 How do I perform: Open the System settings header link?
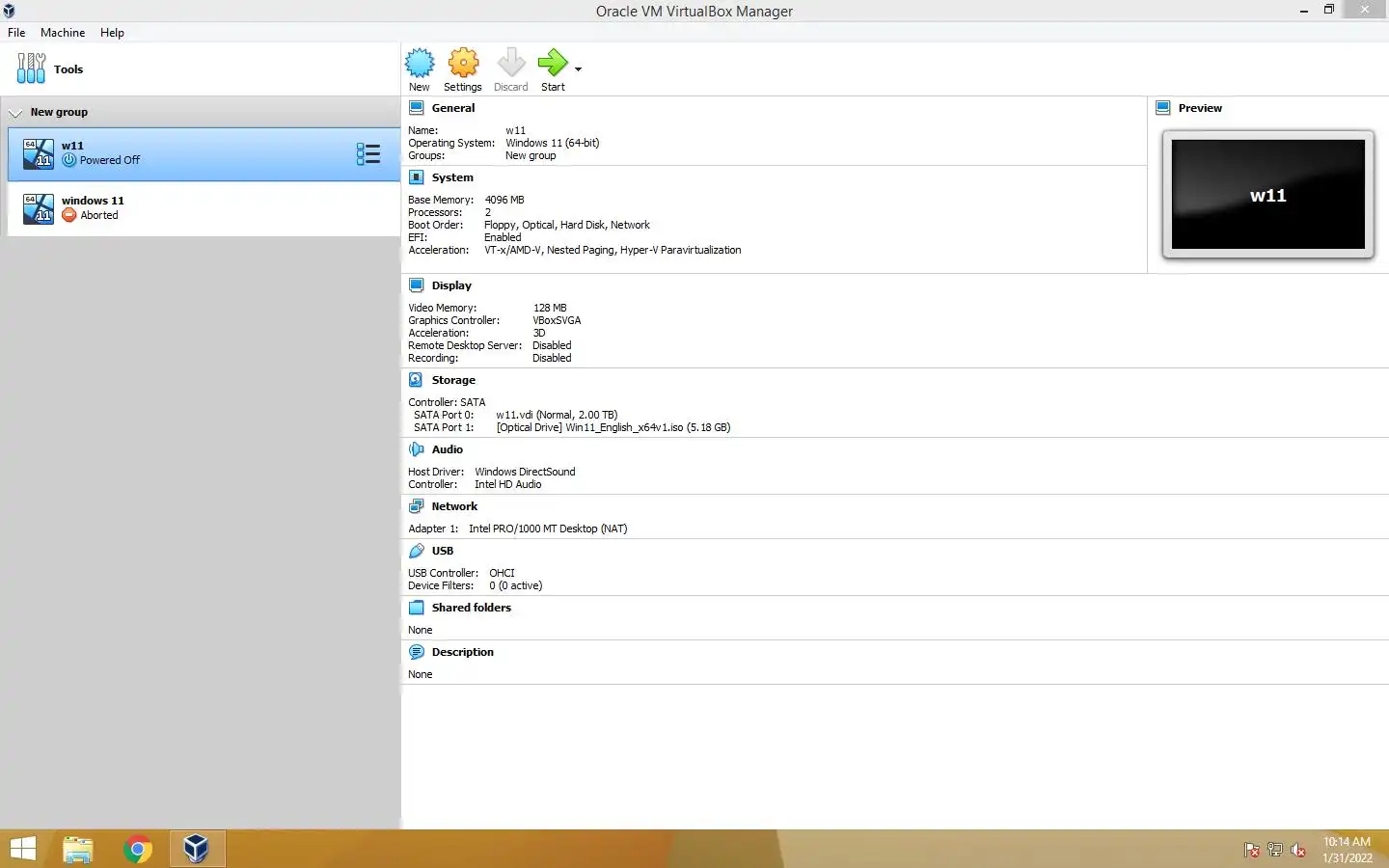click(452, 177)
